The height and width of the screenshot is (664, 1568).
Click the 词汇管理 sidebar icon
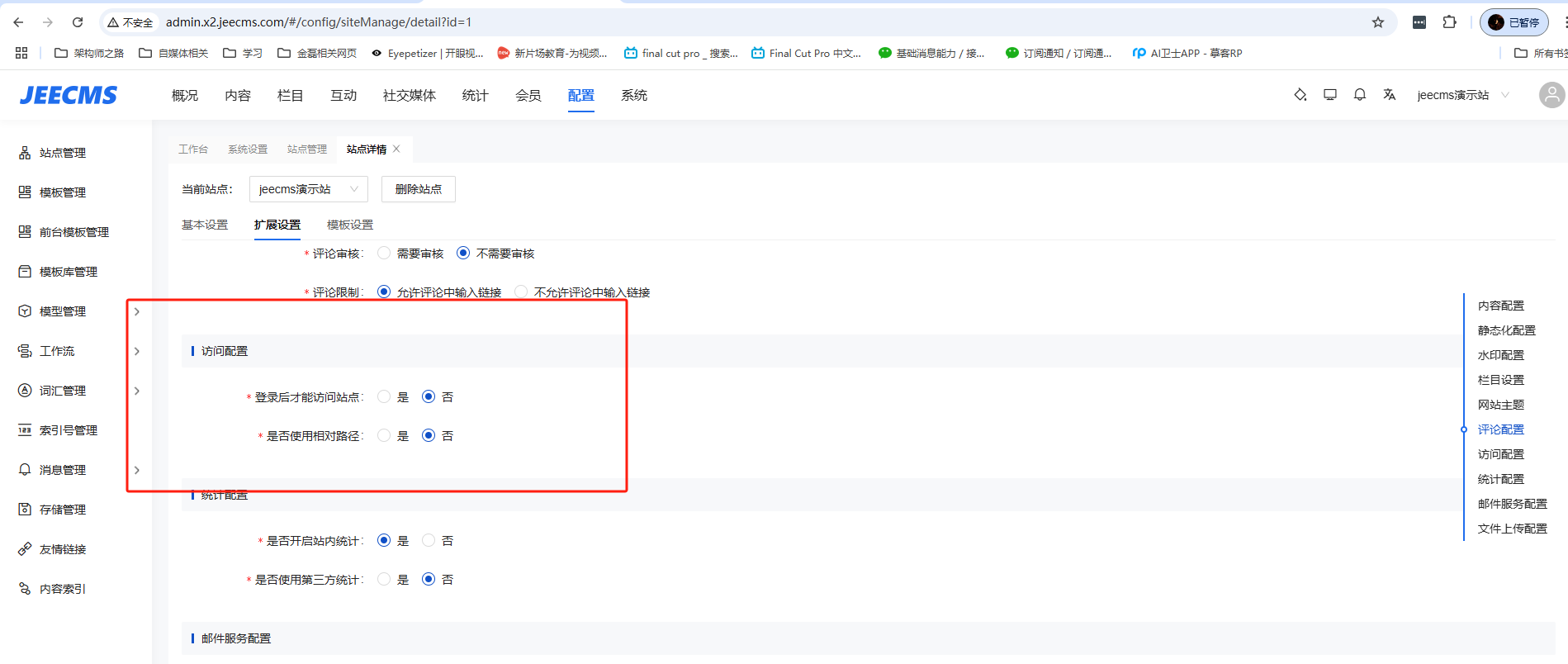click(x=25, y=391)
